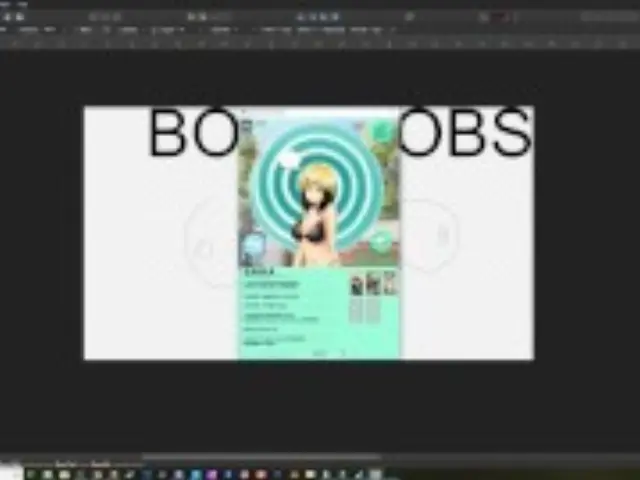Open the light blue icon in the taskbar

pos(196,474)
